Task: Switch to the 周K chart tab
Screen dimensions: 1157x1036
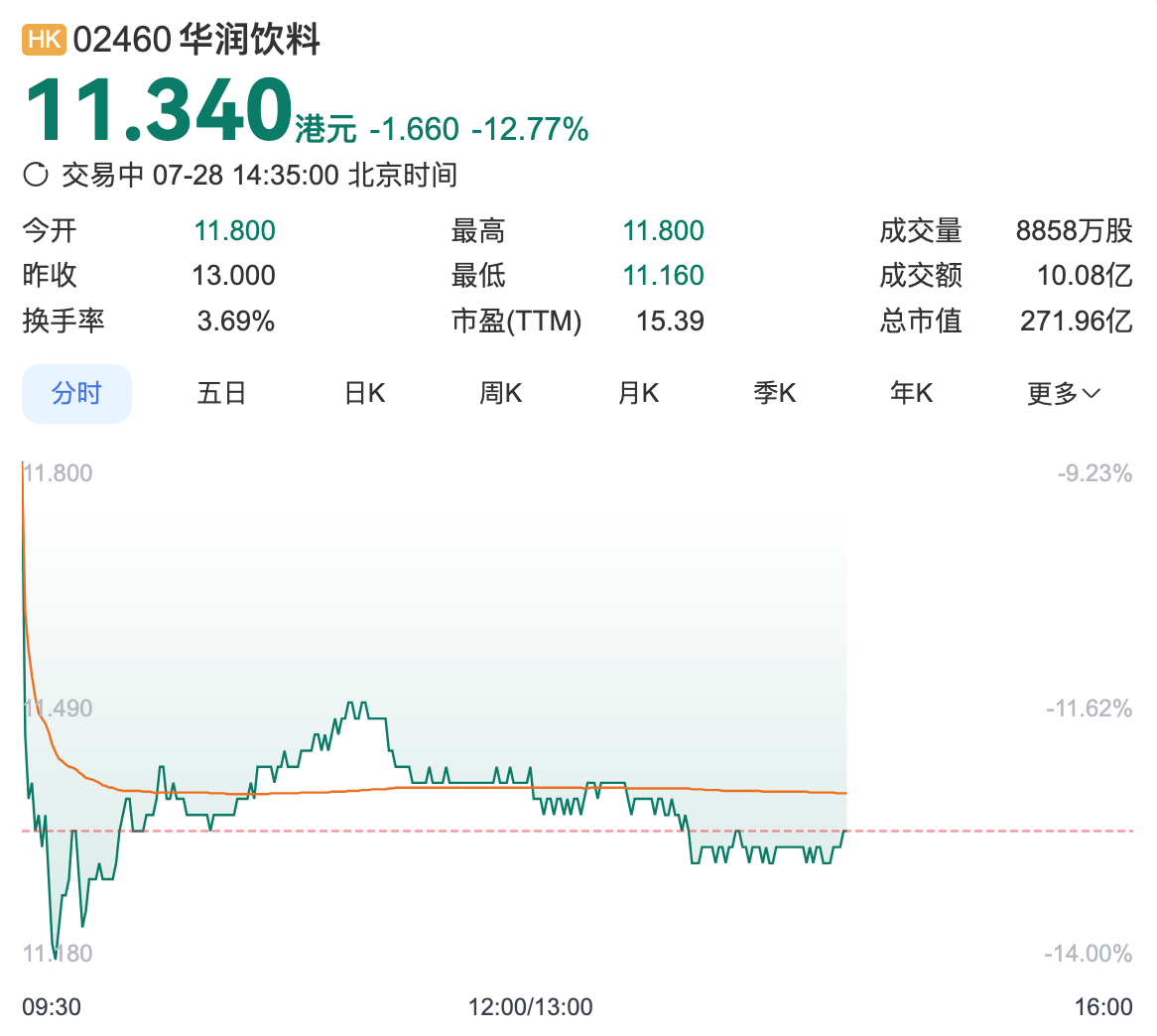Action: coord(500,393)
